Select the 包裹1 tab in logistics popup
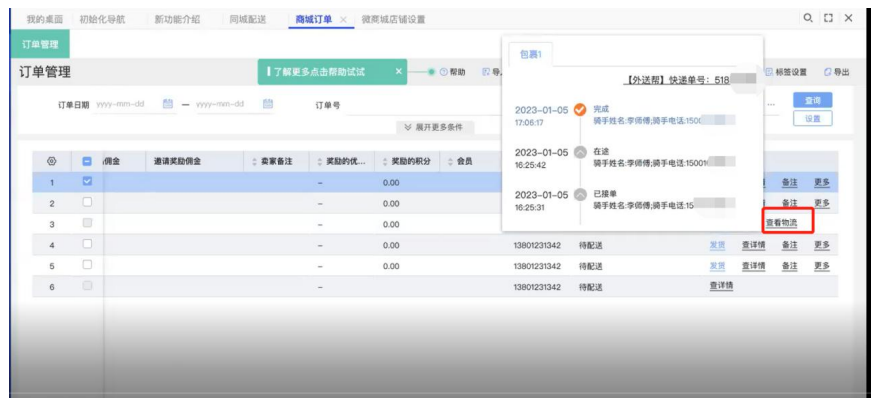Screen dimensions: 872x398 click(531, 54)
